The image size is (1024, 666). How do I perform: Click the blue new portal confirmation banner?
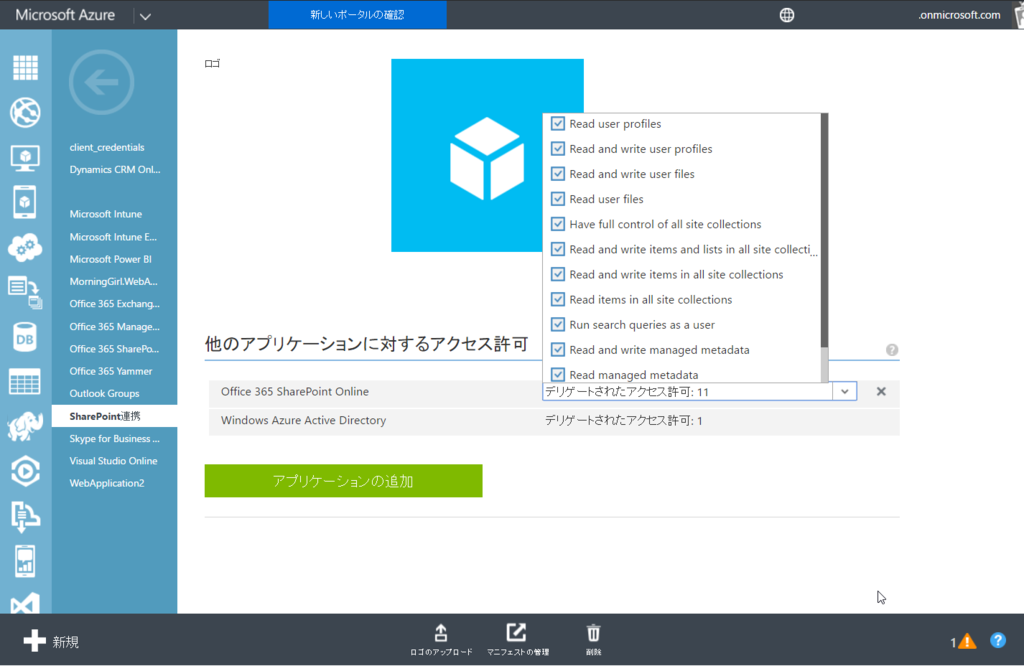tap(357, 14)
